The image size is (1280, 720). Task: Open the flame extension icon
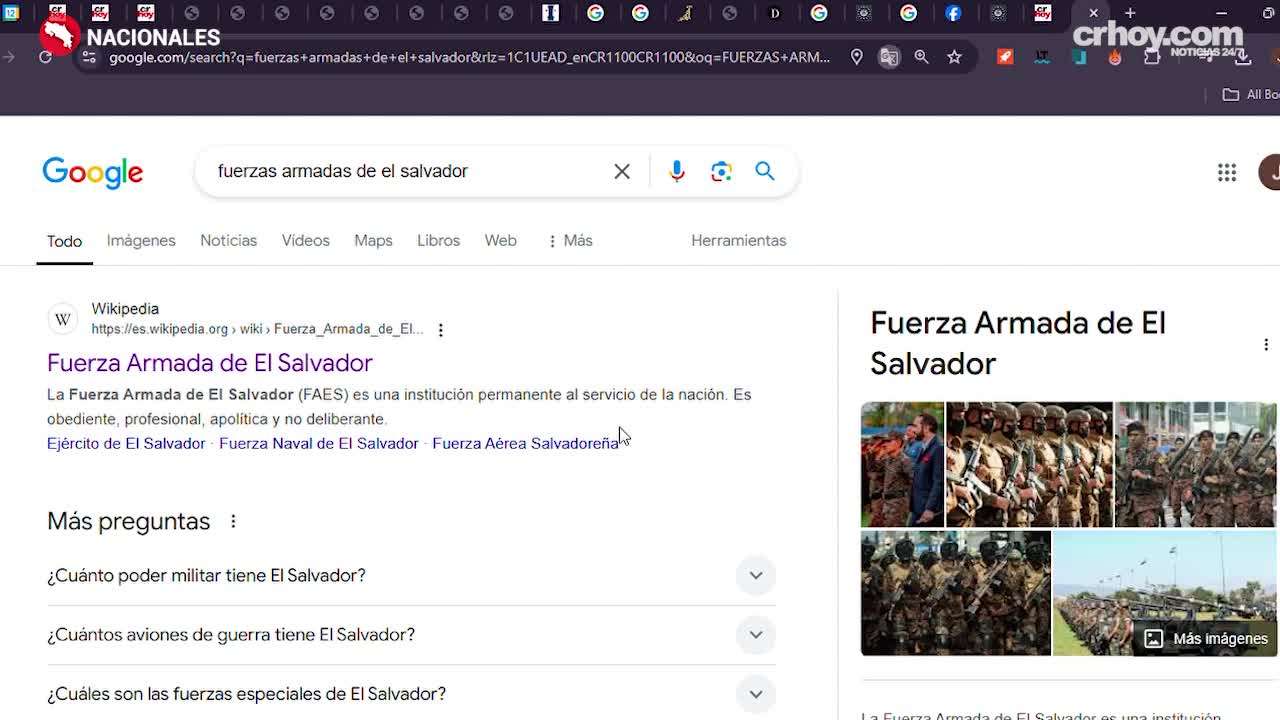tap(1115, 57)
